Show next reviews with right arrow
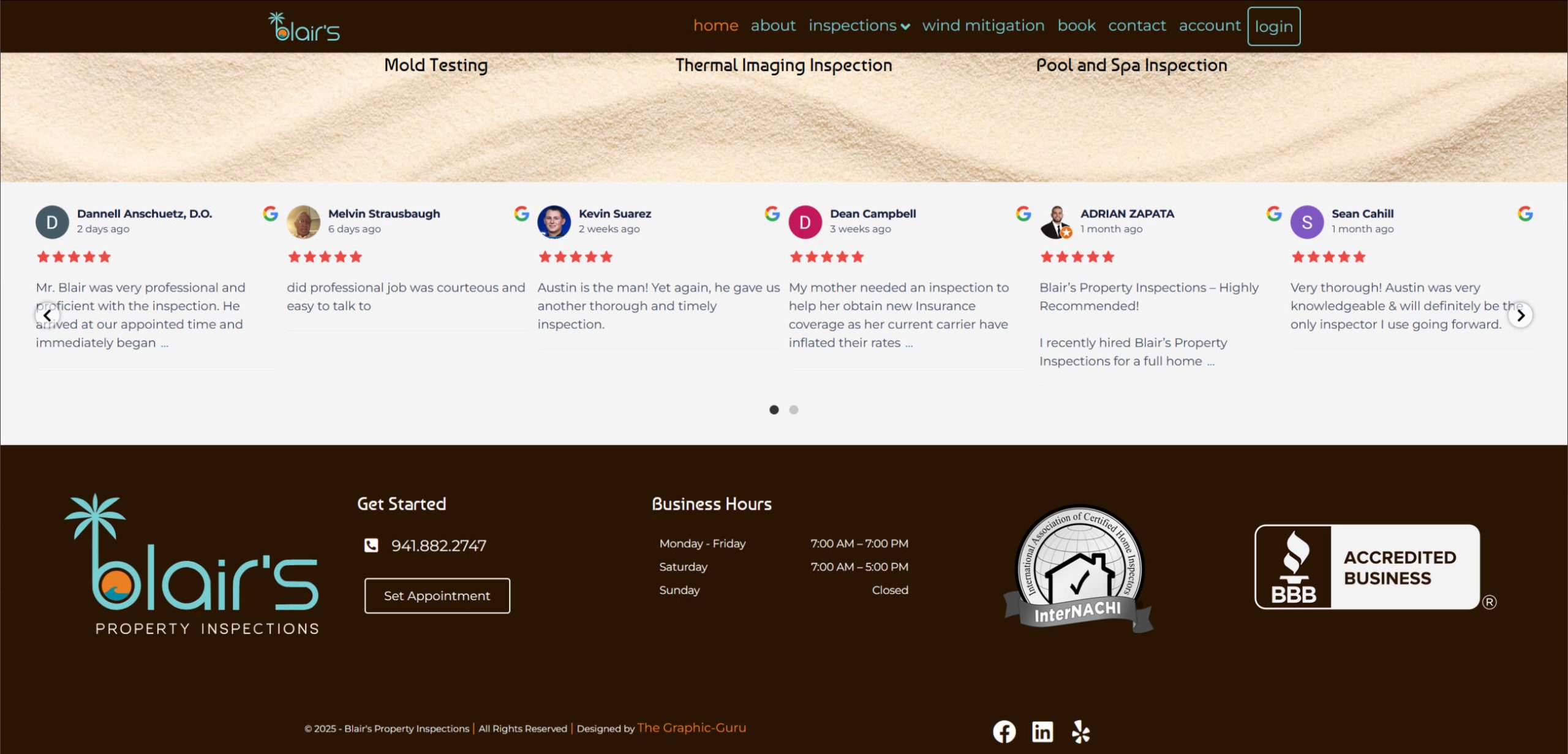 [1520, 315]
